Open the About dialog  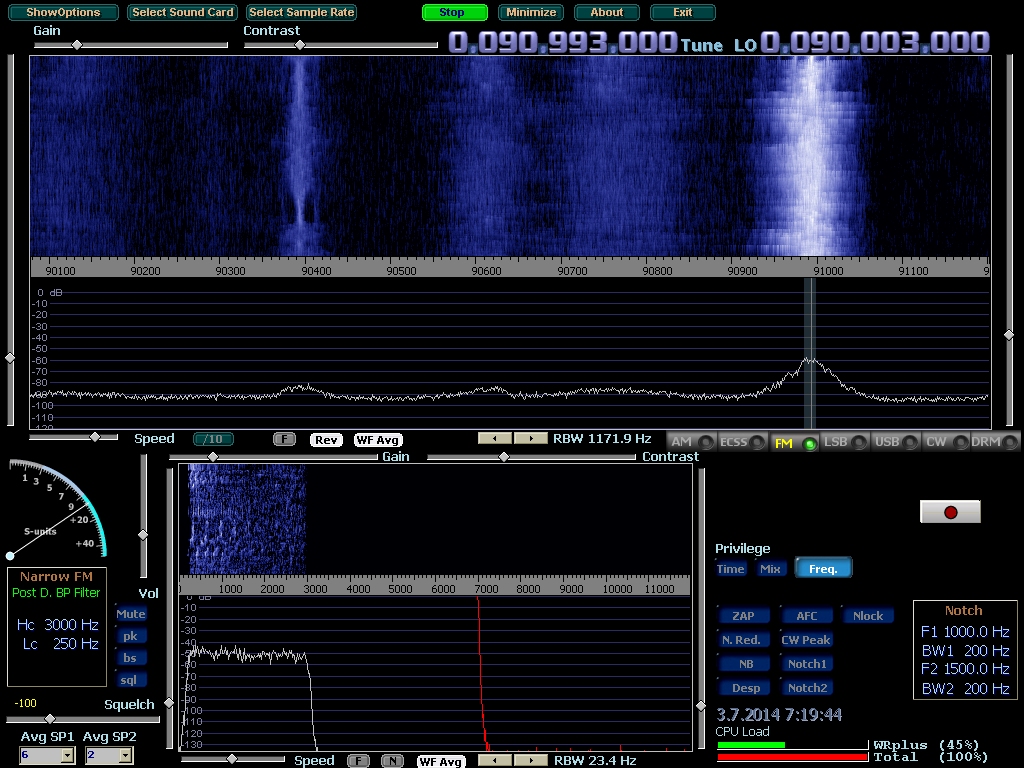tap(607, 12)
